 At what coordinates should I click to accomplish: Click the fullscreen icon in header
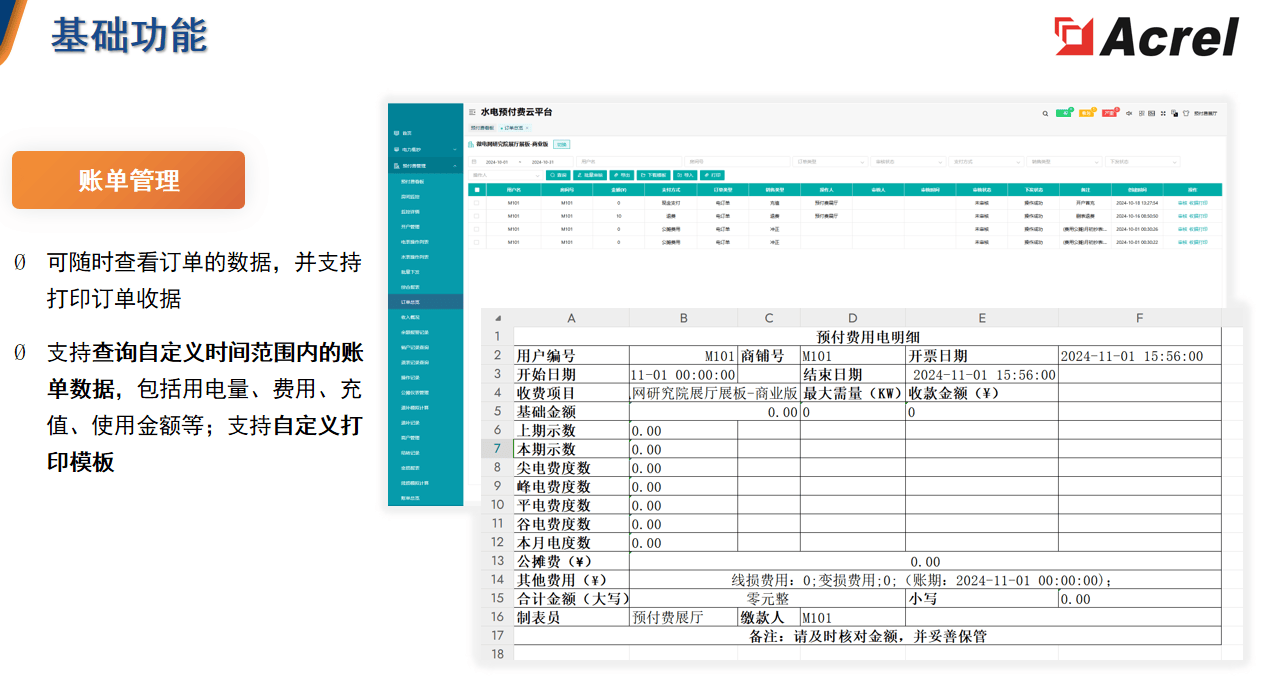(1162, 113)
